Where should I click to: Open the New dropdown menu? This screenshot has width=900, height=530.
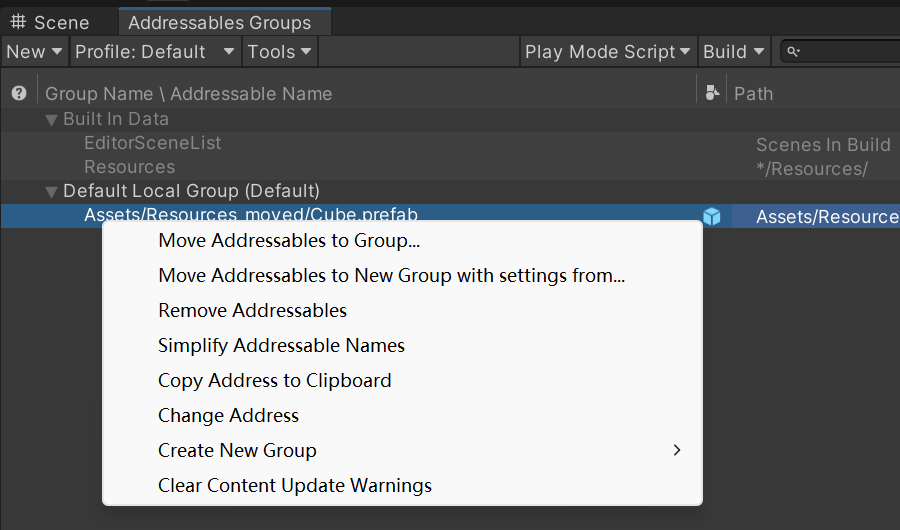34,52
